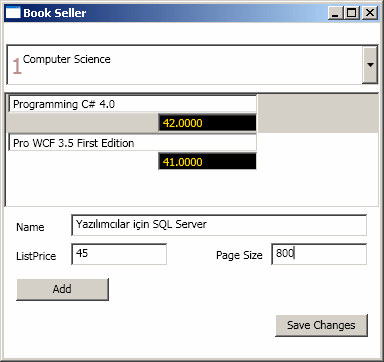Screen dimensions: 384x362
Task: Click the Page Size label
Action: 239,255
